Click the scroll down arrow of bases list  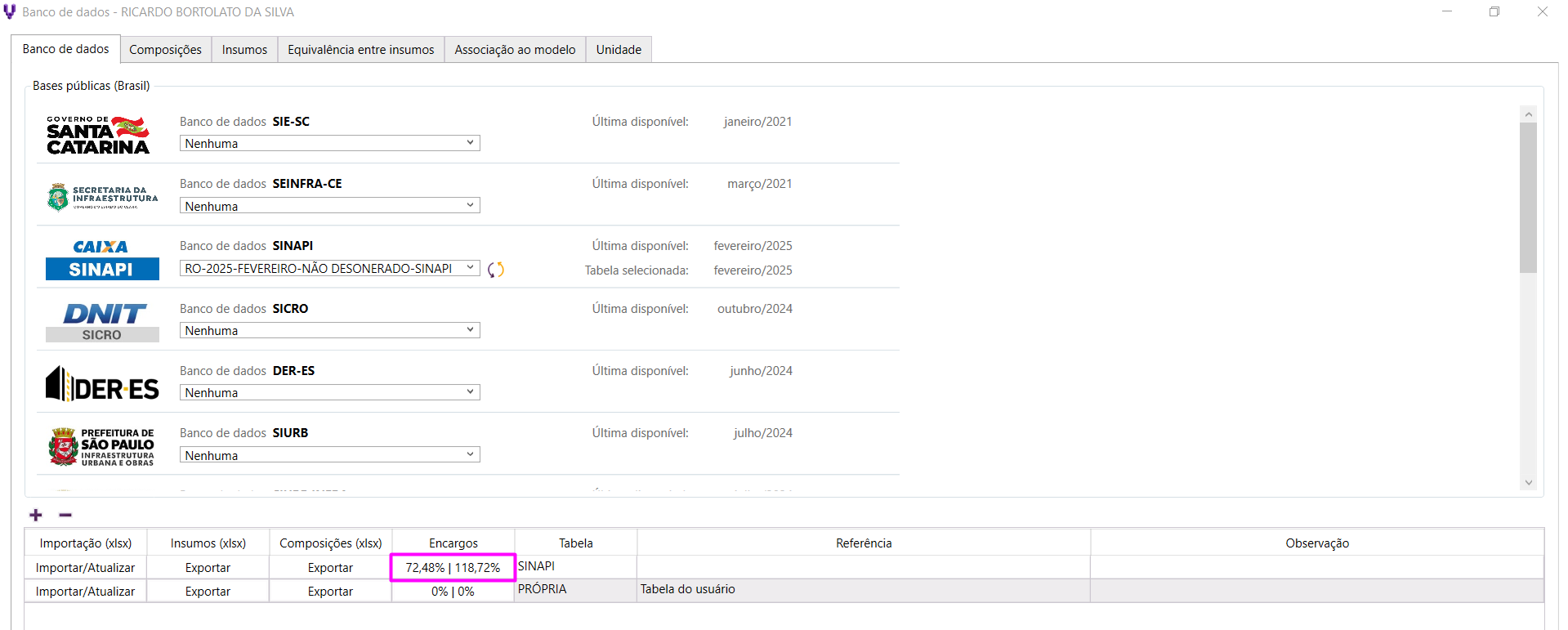coord(1528,482)
